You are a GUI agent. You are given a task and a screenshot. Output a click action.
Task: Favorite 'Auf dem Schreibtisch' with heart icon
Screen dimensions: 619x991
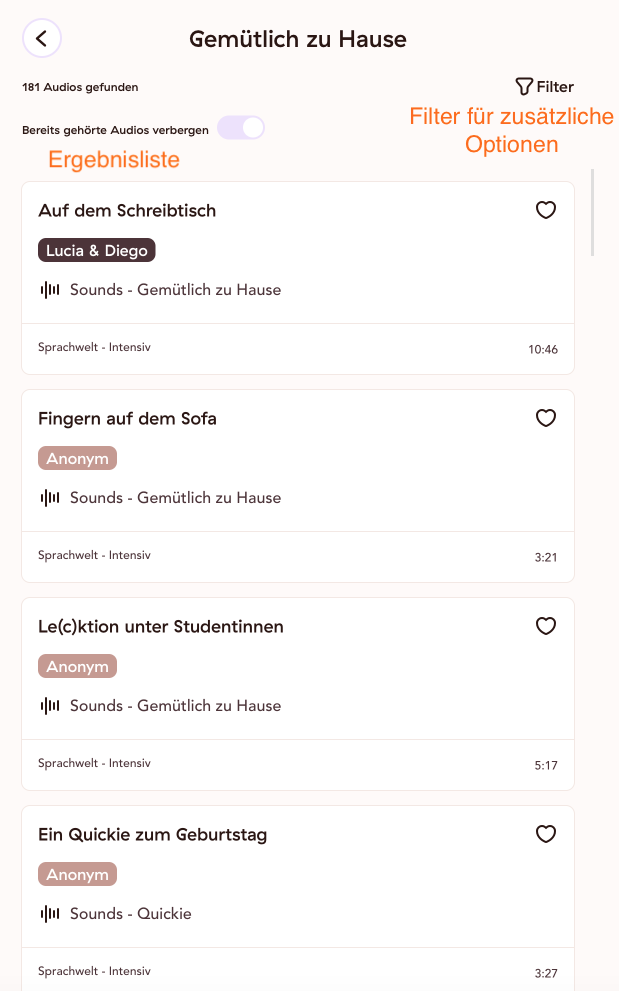[x=546, y=210]
